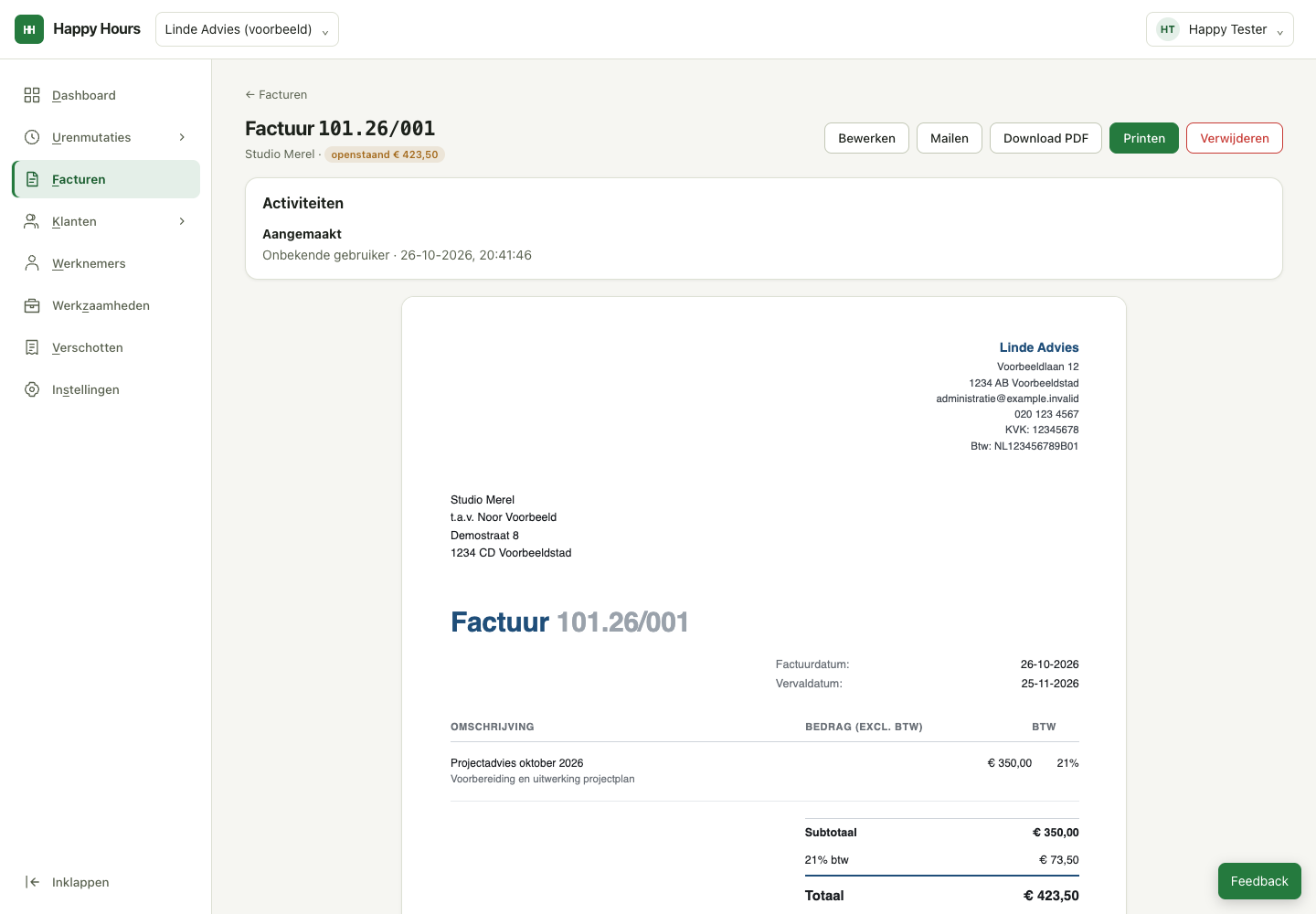Viewport: 1316px width, 914px height.
Task: Click the Facturen document icon
Action: click(32, 179)
